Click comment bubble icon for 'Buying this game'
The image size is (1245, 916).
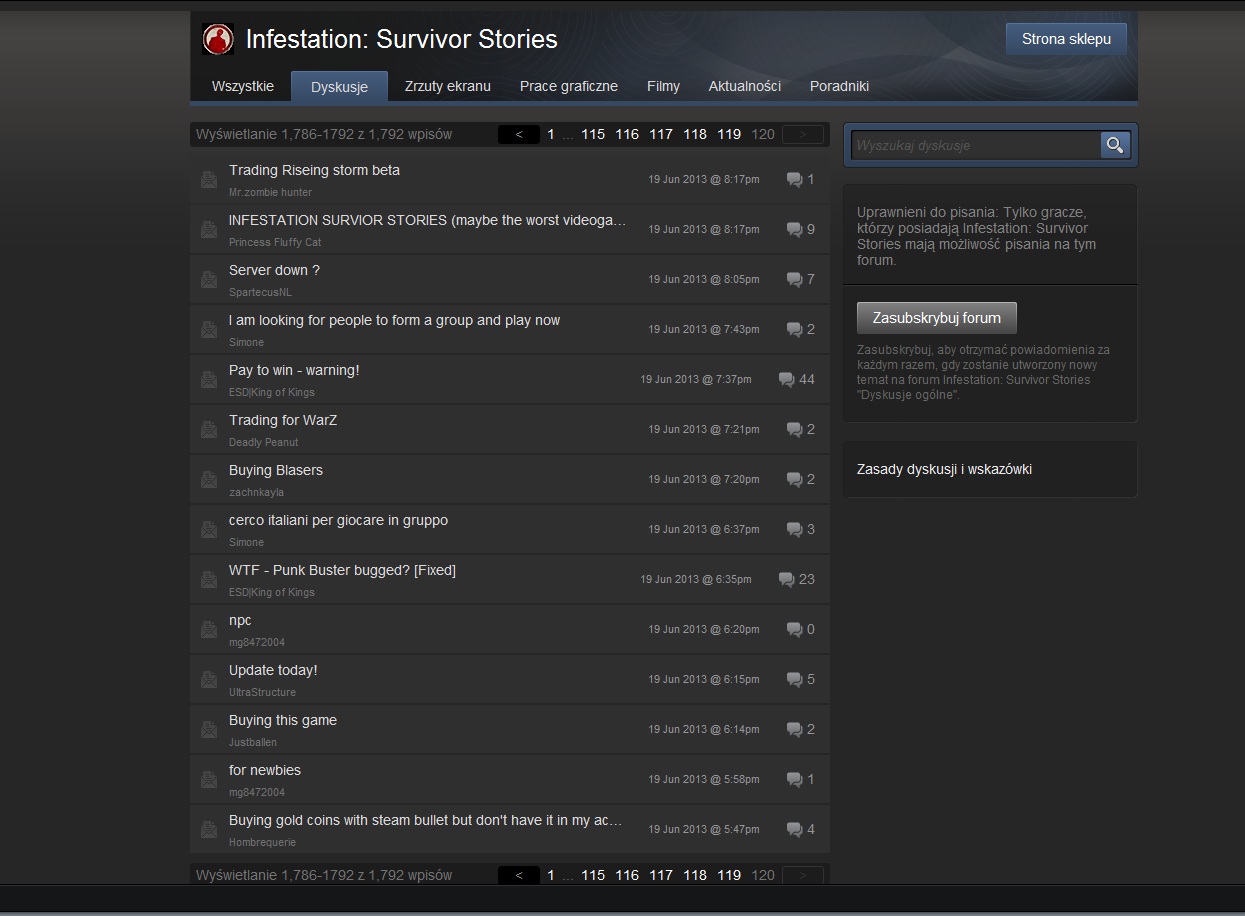(x=794, y=730)
